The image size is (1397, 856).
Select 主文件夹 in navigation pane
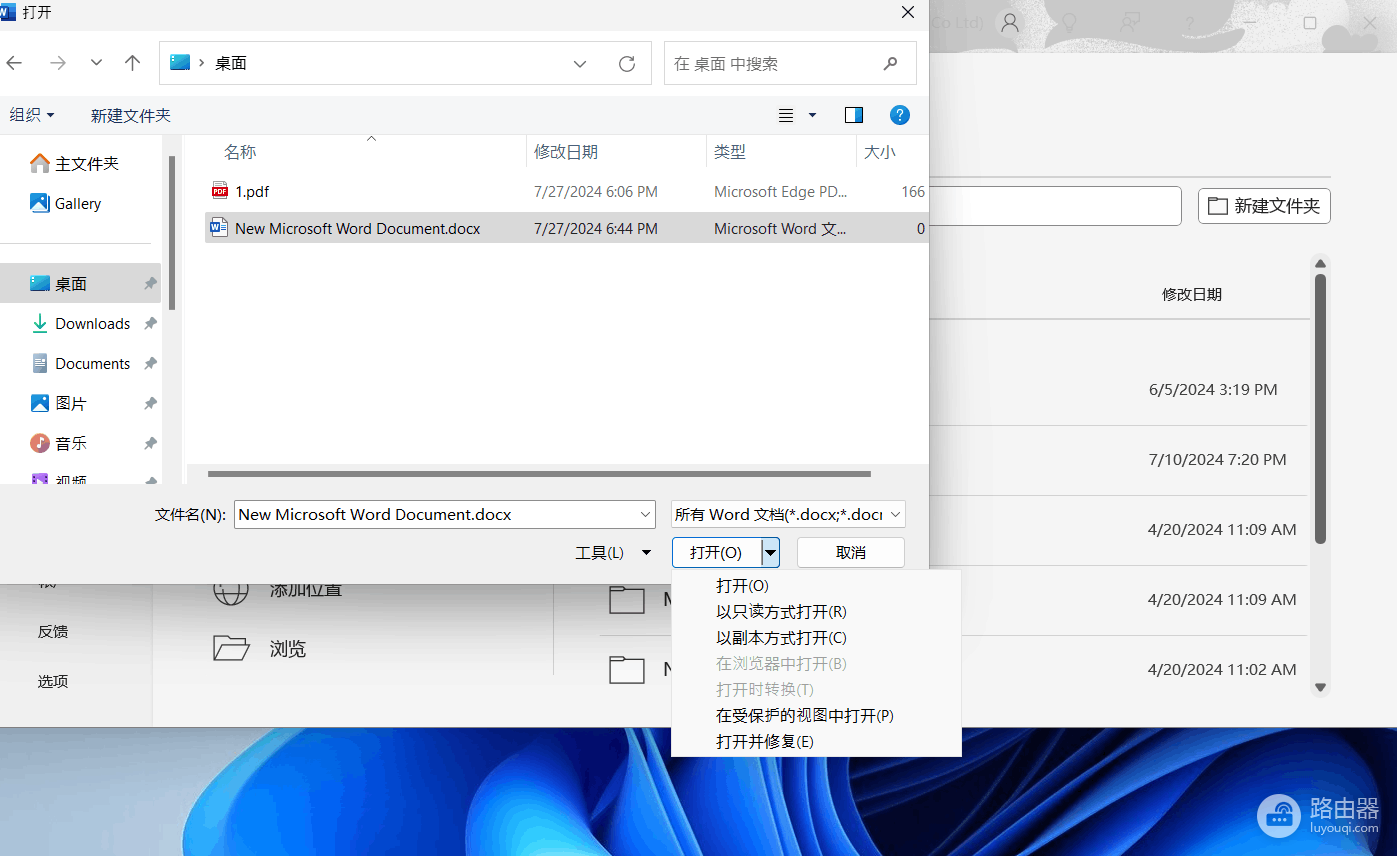click(76, 163)
